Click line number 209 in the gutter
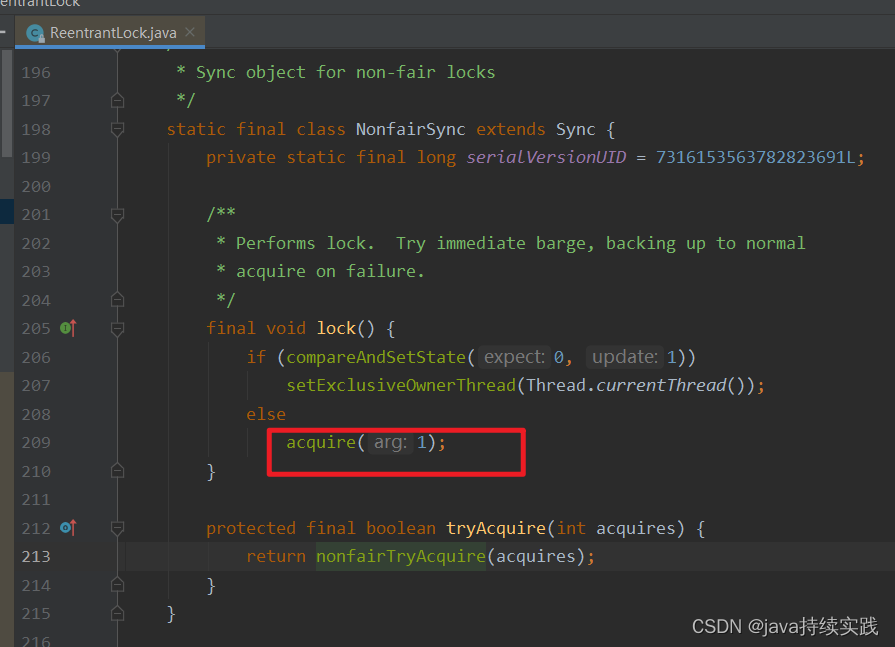 pos(36,443)
